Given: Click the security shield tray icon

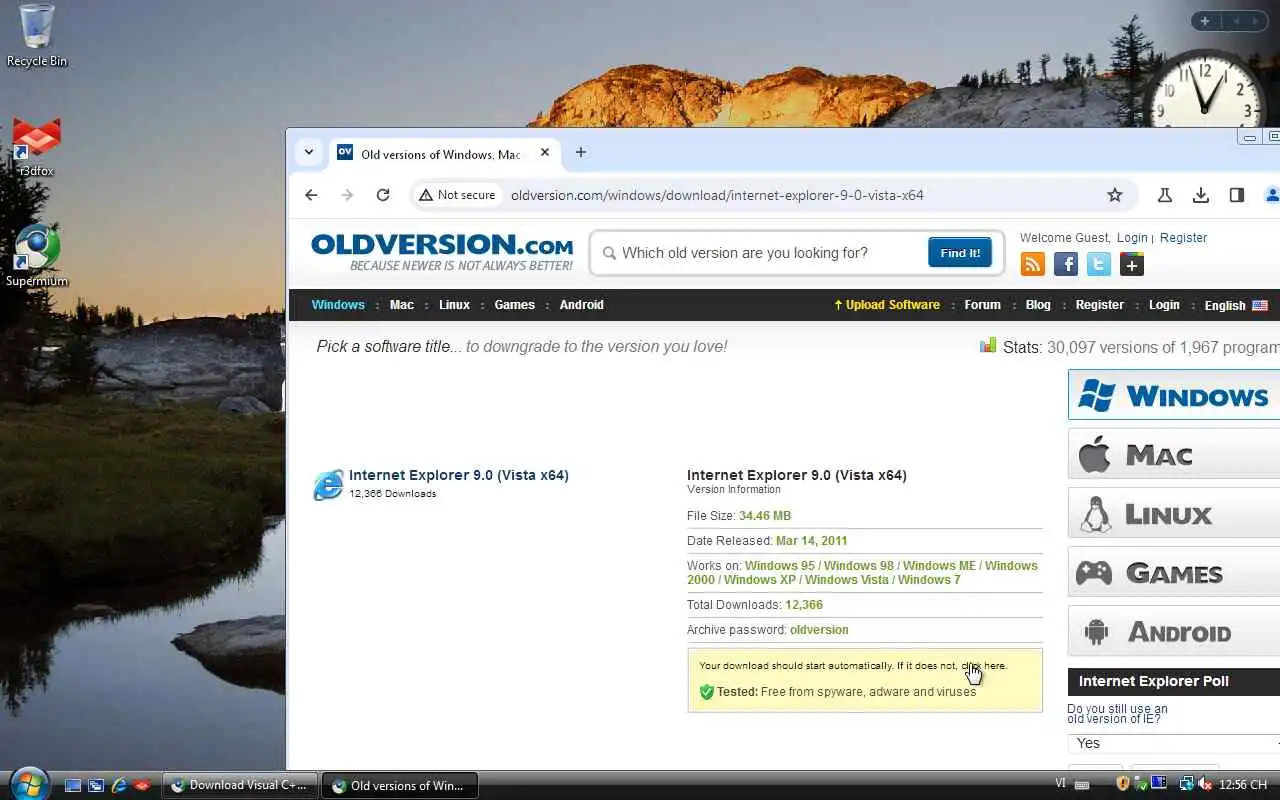Looking at the screenshot, I should (1123, 784).
